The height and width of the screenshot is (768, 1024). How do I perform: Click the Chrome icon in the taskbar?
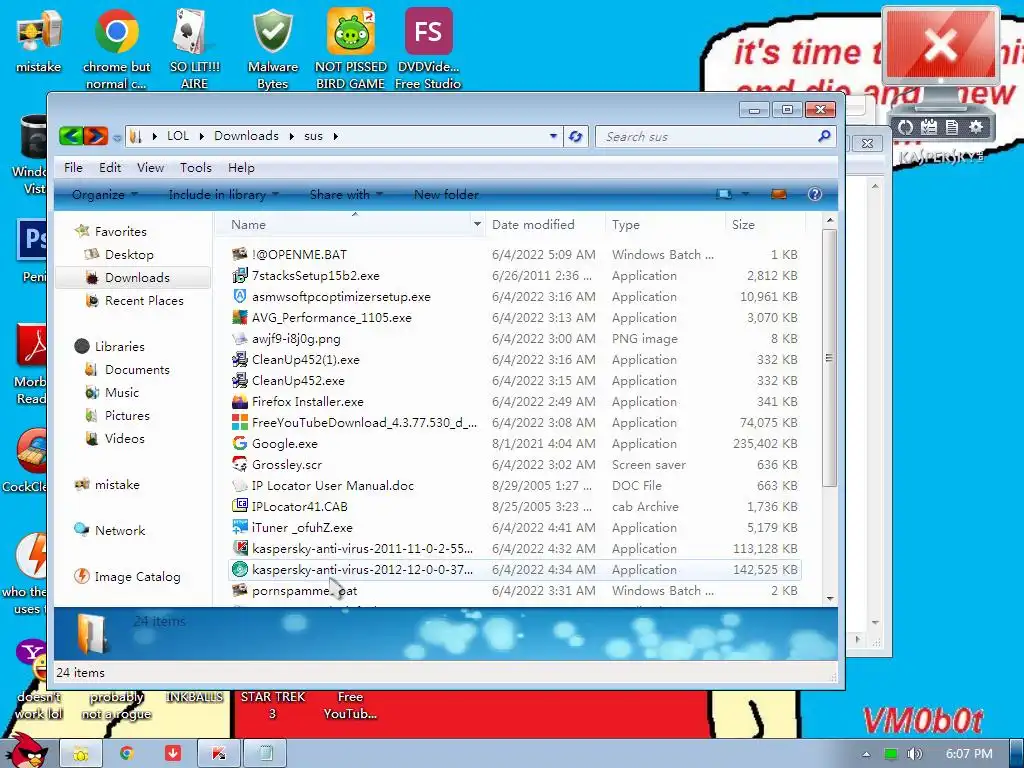coord(127,753)
